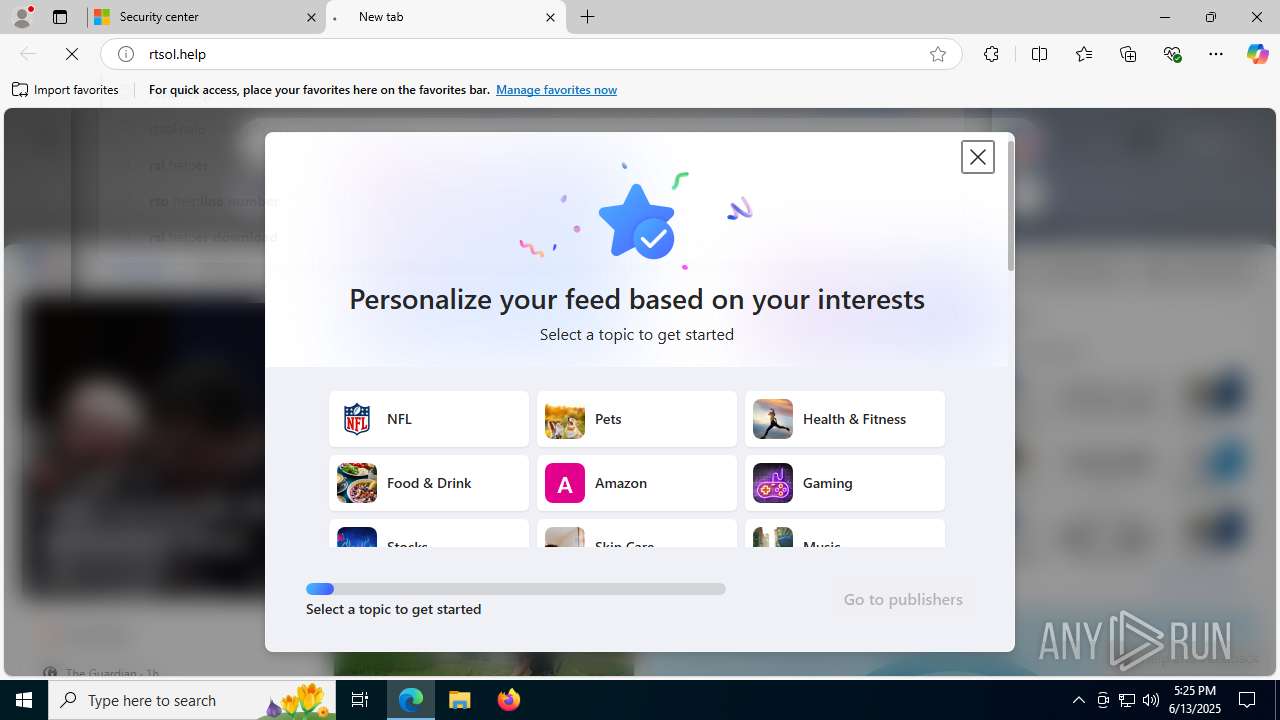Switch to the Security center tab
The width and height of the screenshot is (1280, 720).
click(206, 17)
